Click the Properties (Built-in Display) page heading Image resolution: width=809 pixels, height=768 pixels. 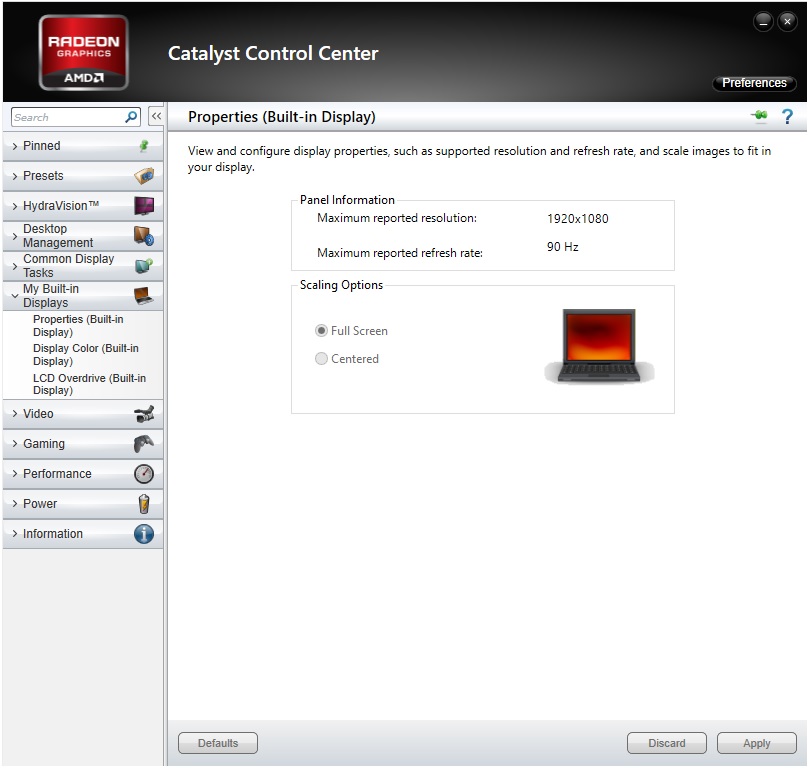[282, 117]
